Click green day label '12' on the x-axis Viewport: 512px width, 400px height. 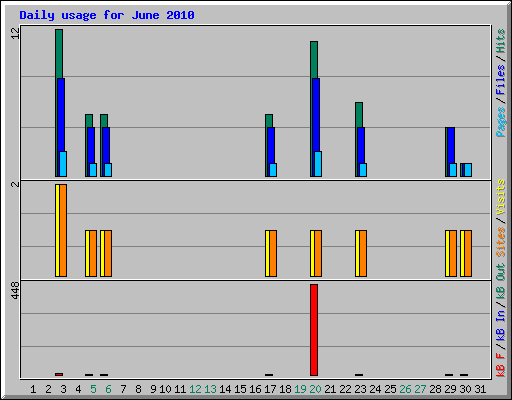click(x=195, y=389)
